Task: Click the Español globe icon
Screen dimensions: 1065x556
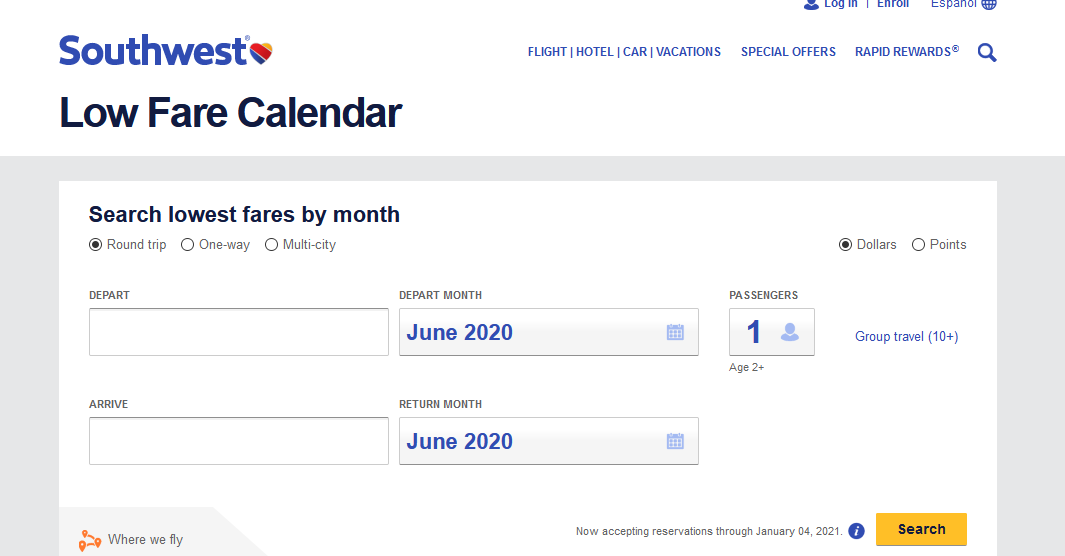Action: 989,4
